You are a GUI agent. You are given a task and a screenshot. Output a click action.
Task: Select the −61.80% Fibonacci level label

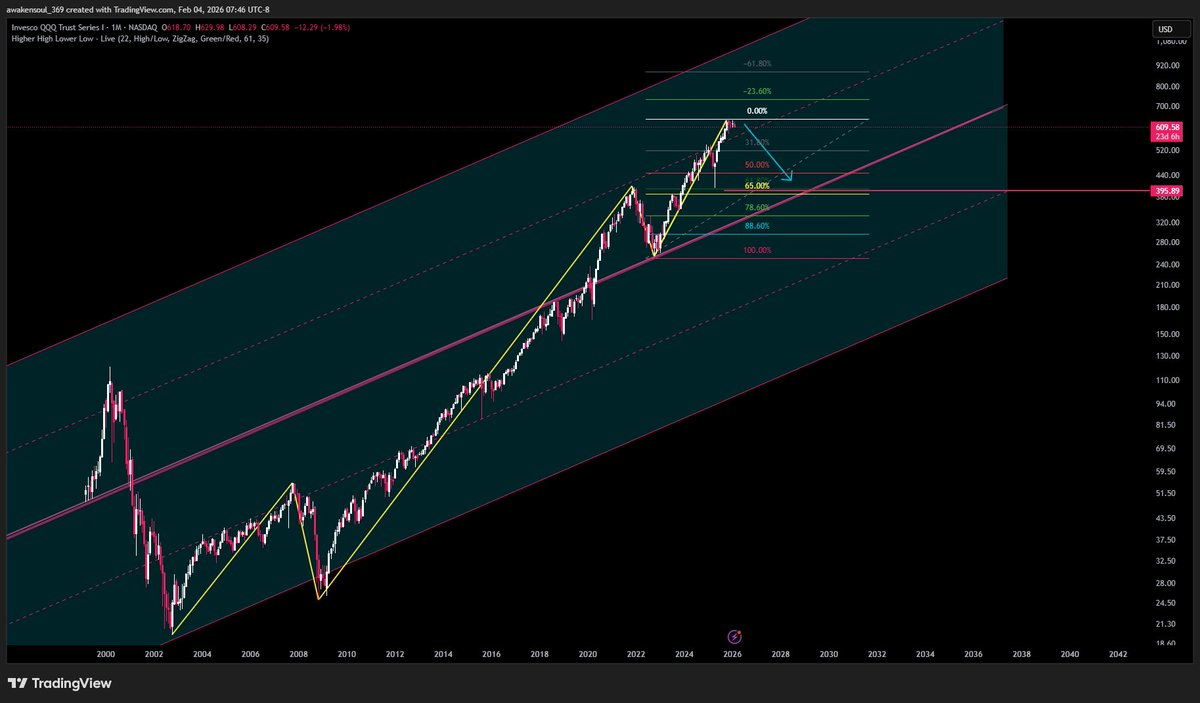pos(757,63)
